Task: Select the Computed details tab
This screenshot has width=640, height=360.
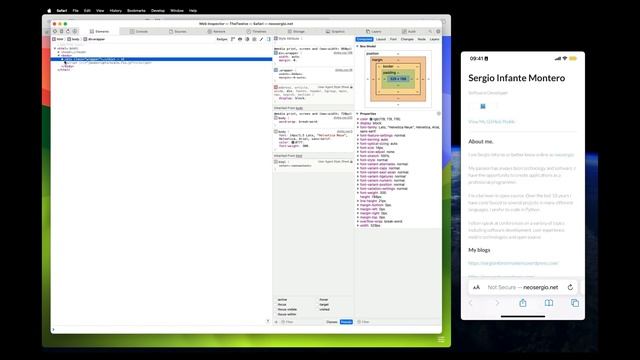Action: pyautogui.click(x=364, y=39)
